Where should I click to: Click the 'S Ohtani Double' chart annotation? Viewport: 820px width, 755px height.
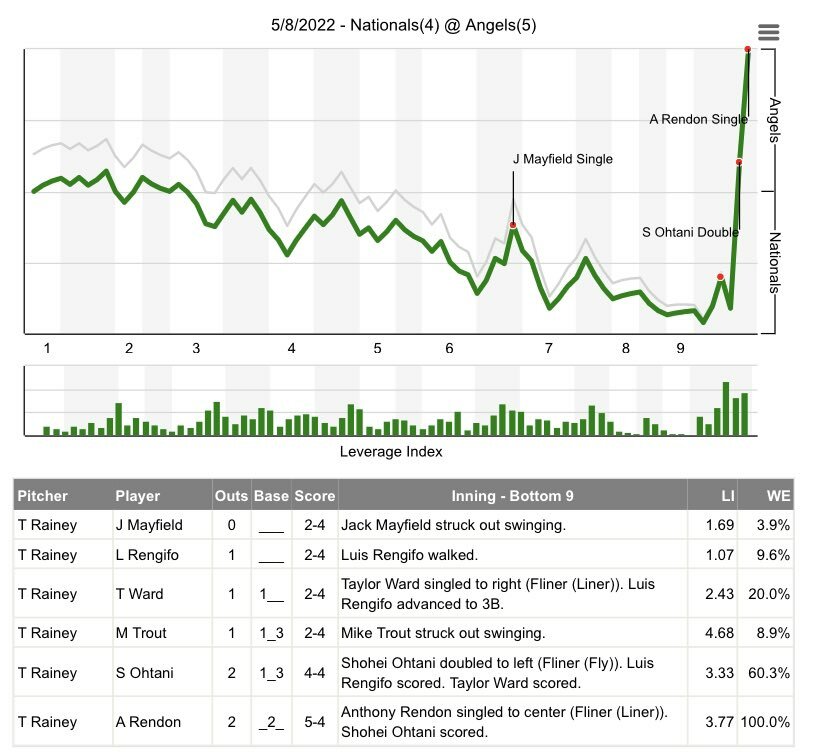coord(690,232)
